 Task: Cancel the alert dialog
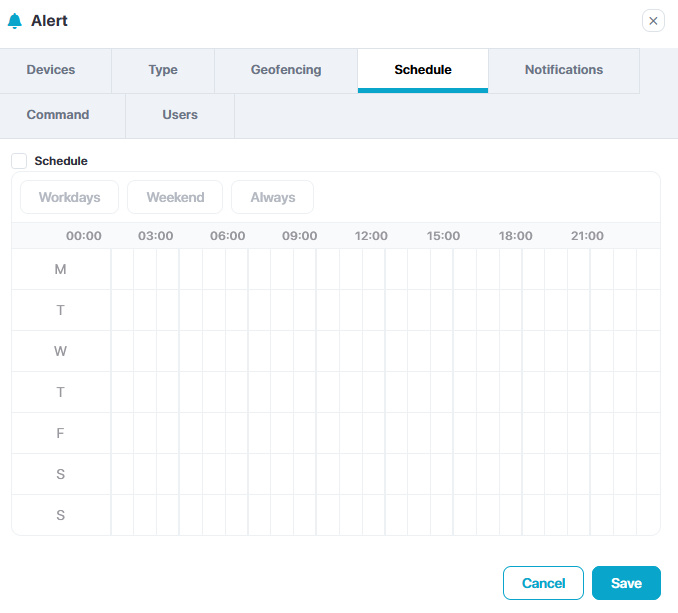[544, 583]
